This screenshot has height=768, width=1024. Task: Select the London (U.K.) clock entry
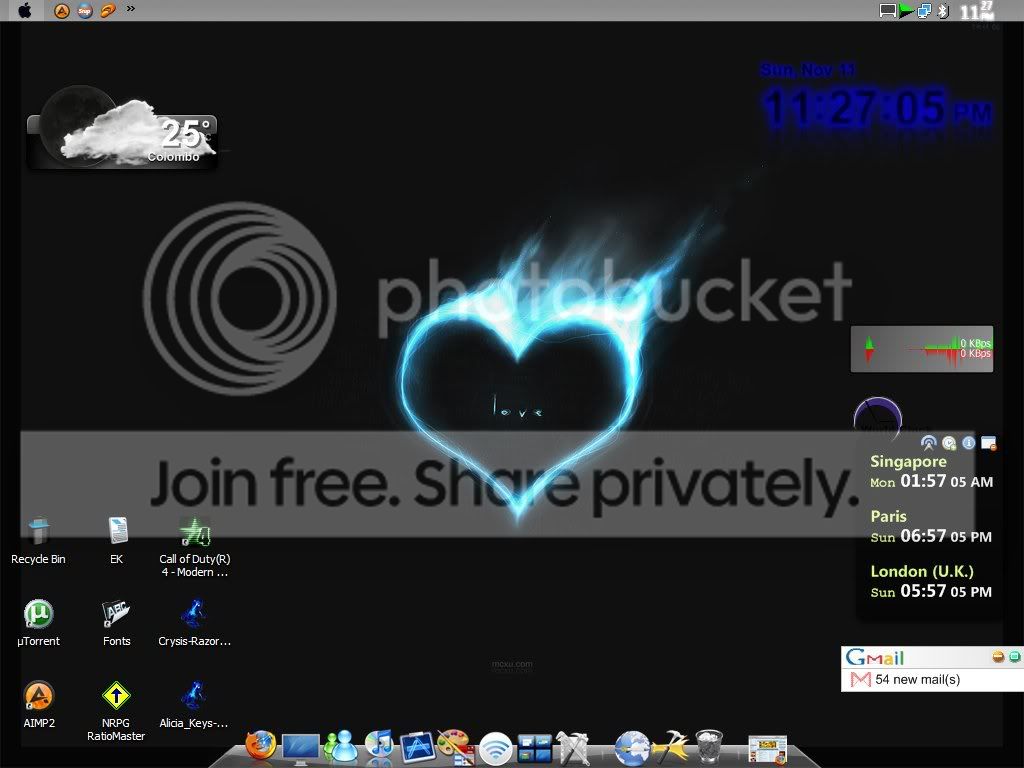tap(931, 582)
